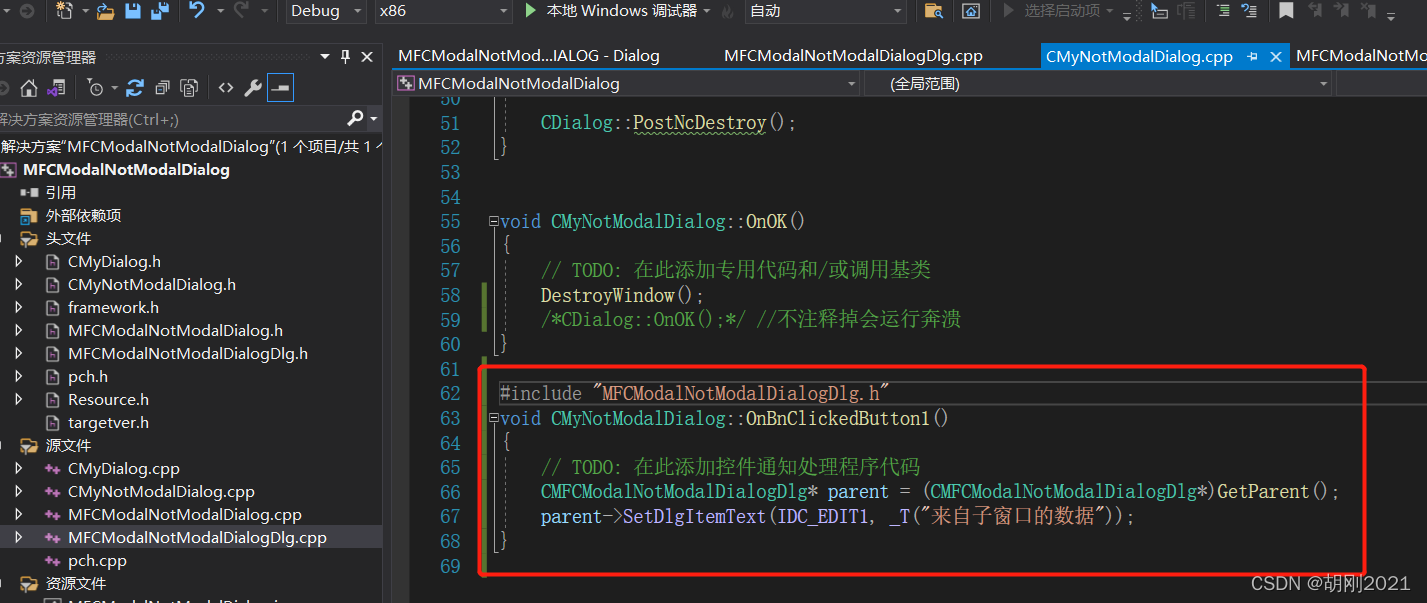This screenshot has height=603, width=1427.
Task: Pin Solution Explorer with the pushpin icon
Action: [346, 57]
